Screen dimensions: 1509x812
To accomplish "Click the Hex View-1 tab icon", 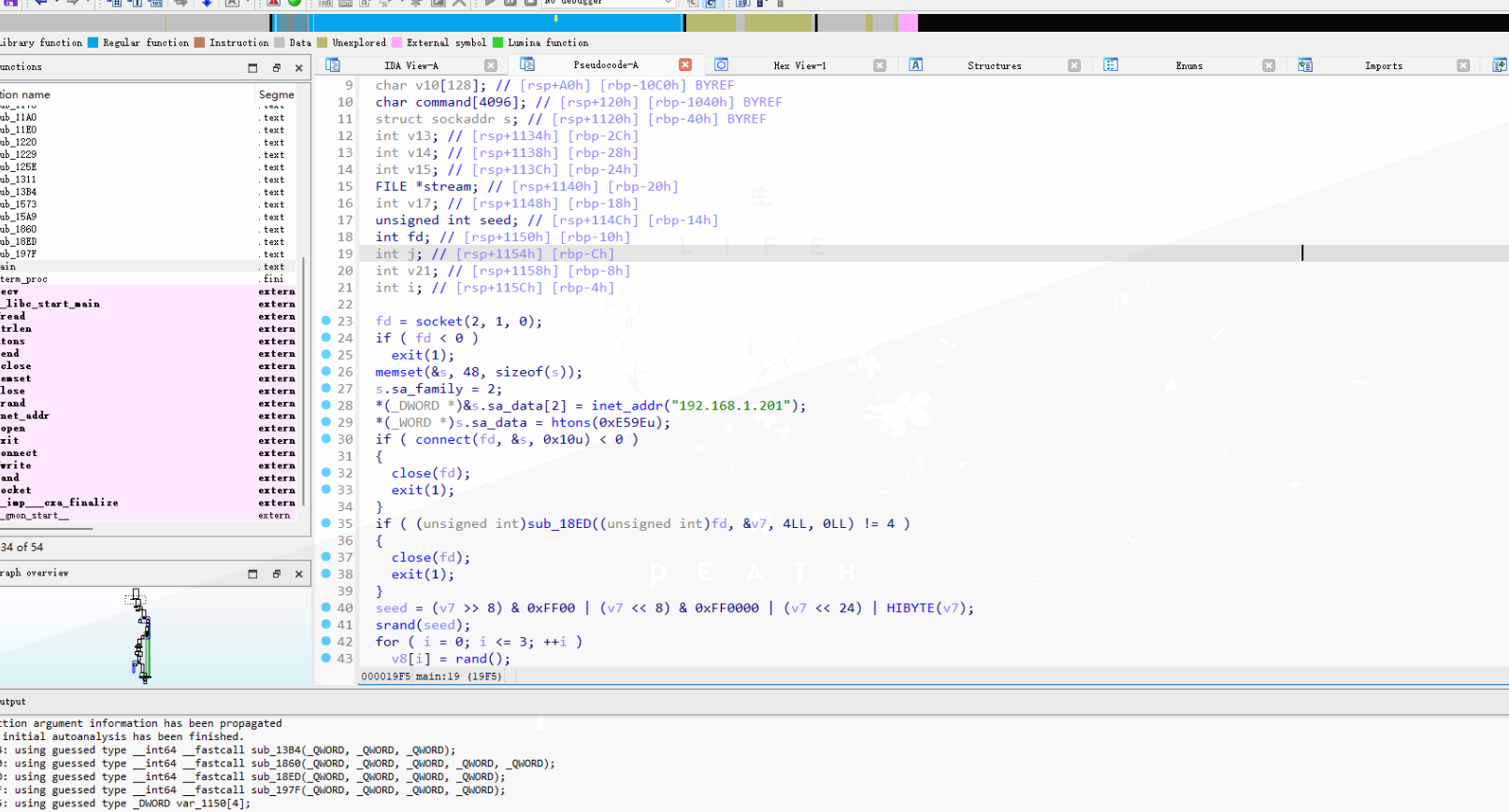I will tap(721, 65).
